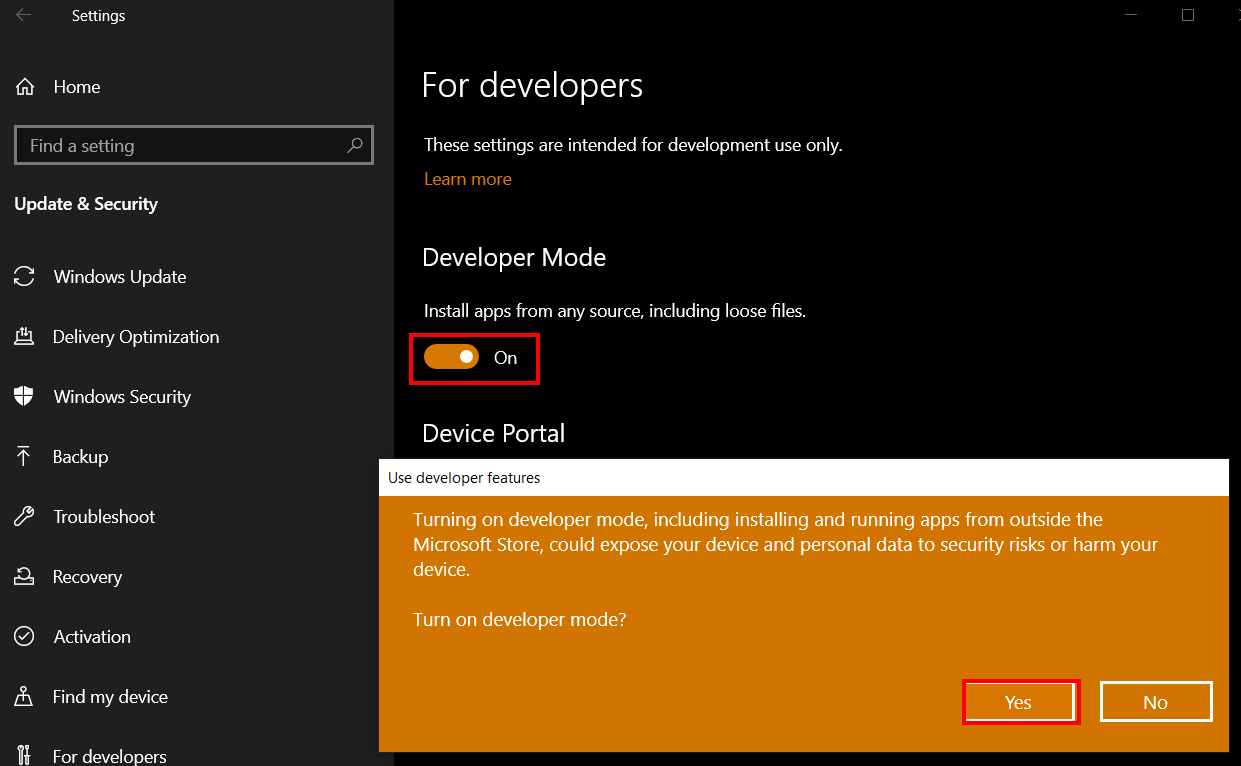
Task: Click the Home house icon
Action: click(x=25, y=87)
